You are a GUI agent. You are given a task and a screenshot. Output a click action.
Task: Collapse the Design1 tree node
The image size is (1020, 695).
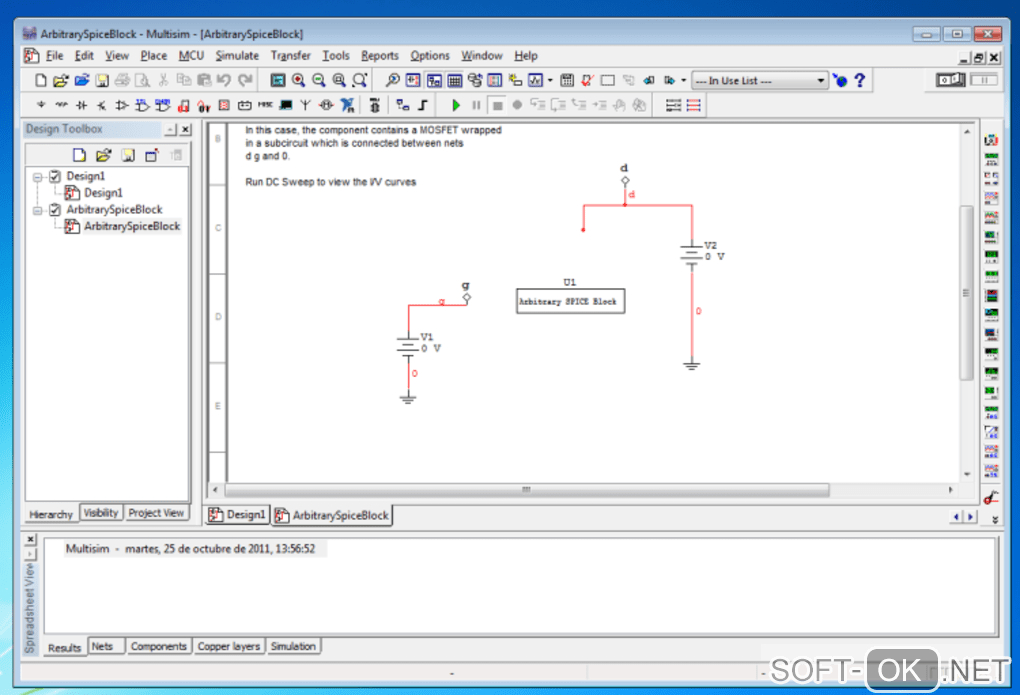tap(38, 176)
